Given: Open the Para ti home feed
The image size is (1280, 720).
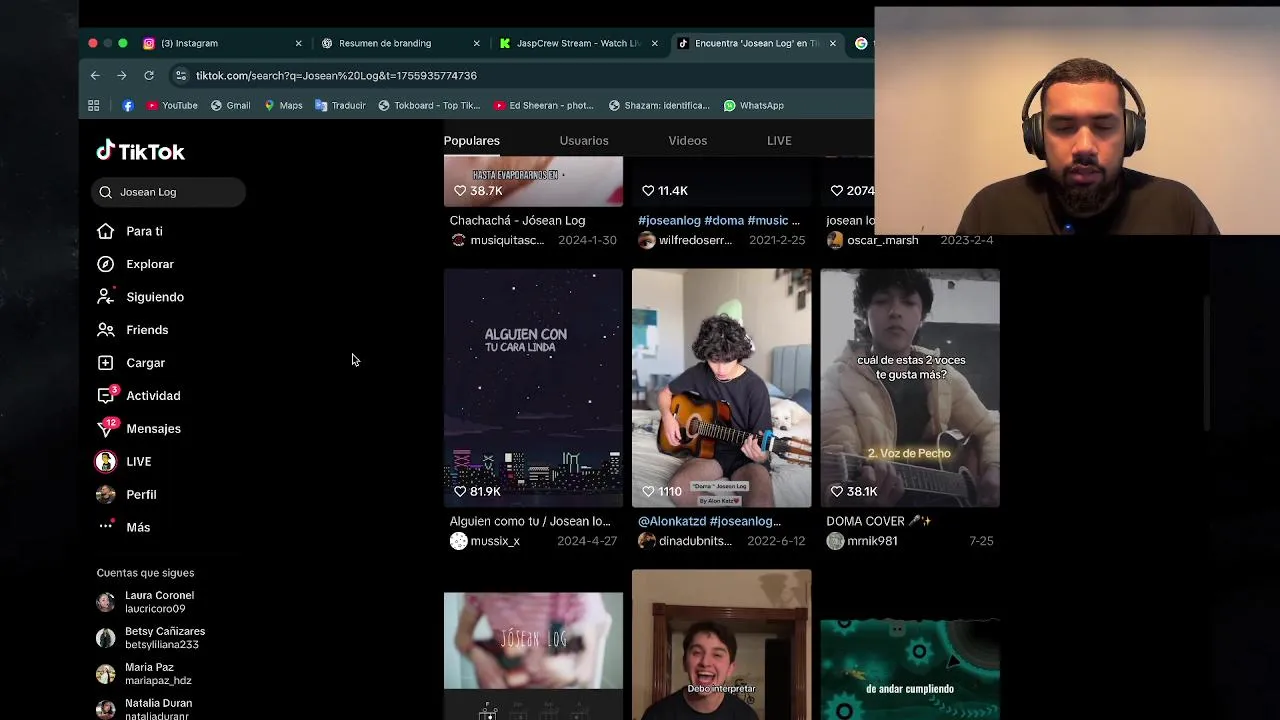Looking at the screenshot, I should [130, 231].
